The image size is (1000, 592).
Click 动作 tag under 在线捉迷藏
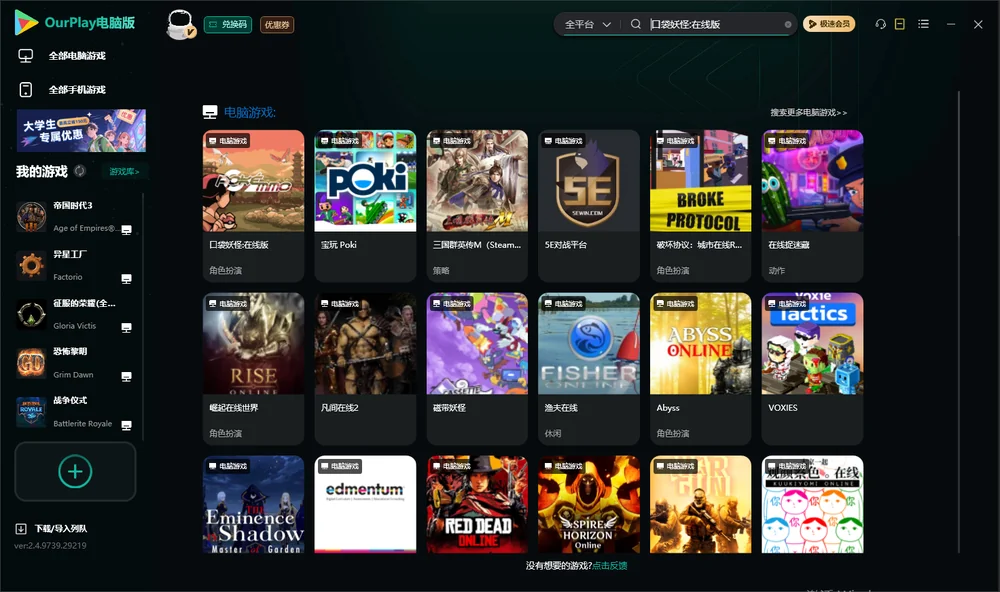coord(777,270)
